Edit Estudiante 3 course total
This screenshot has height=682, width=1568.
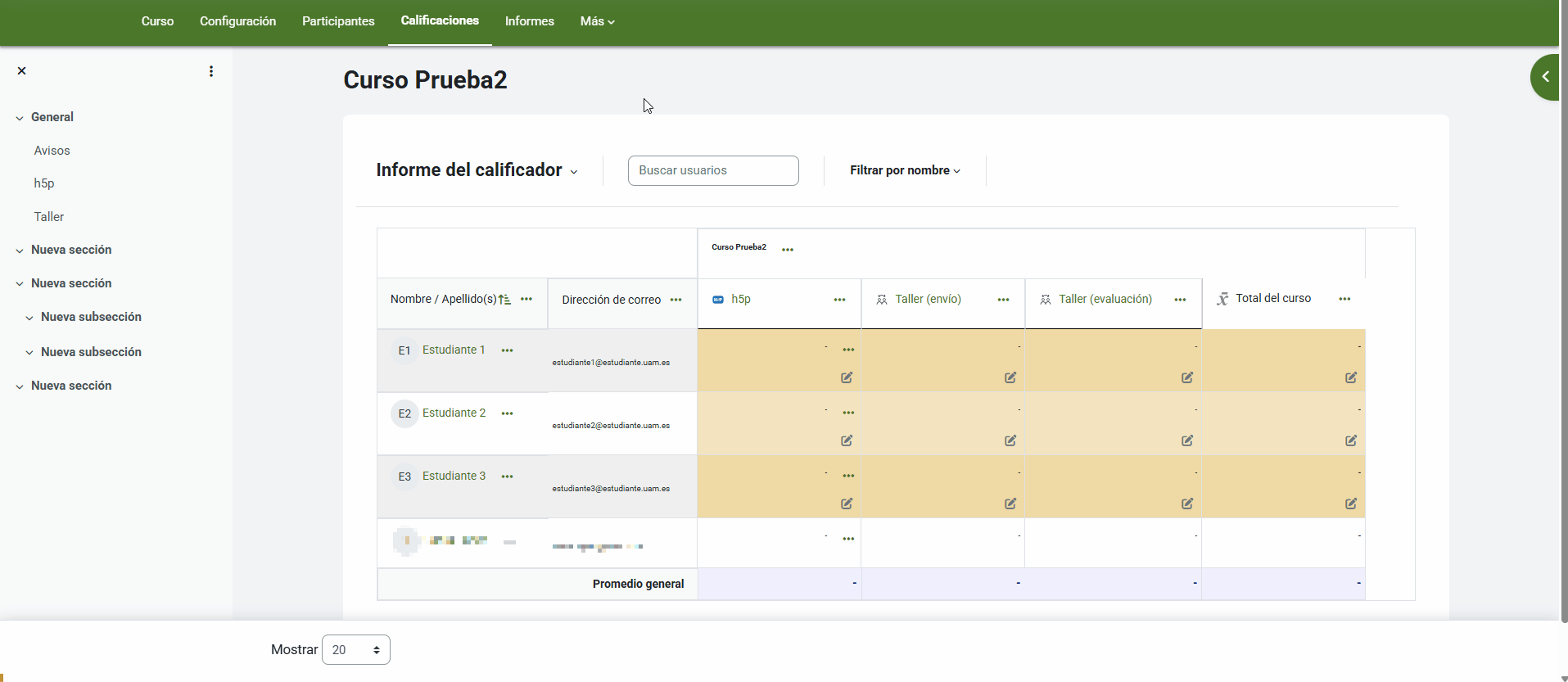click(x=1351, y=504)
